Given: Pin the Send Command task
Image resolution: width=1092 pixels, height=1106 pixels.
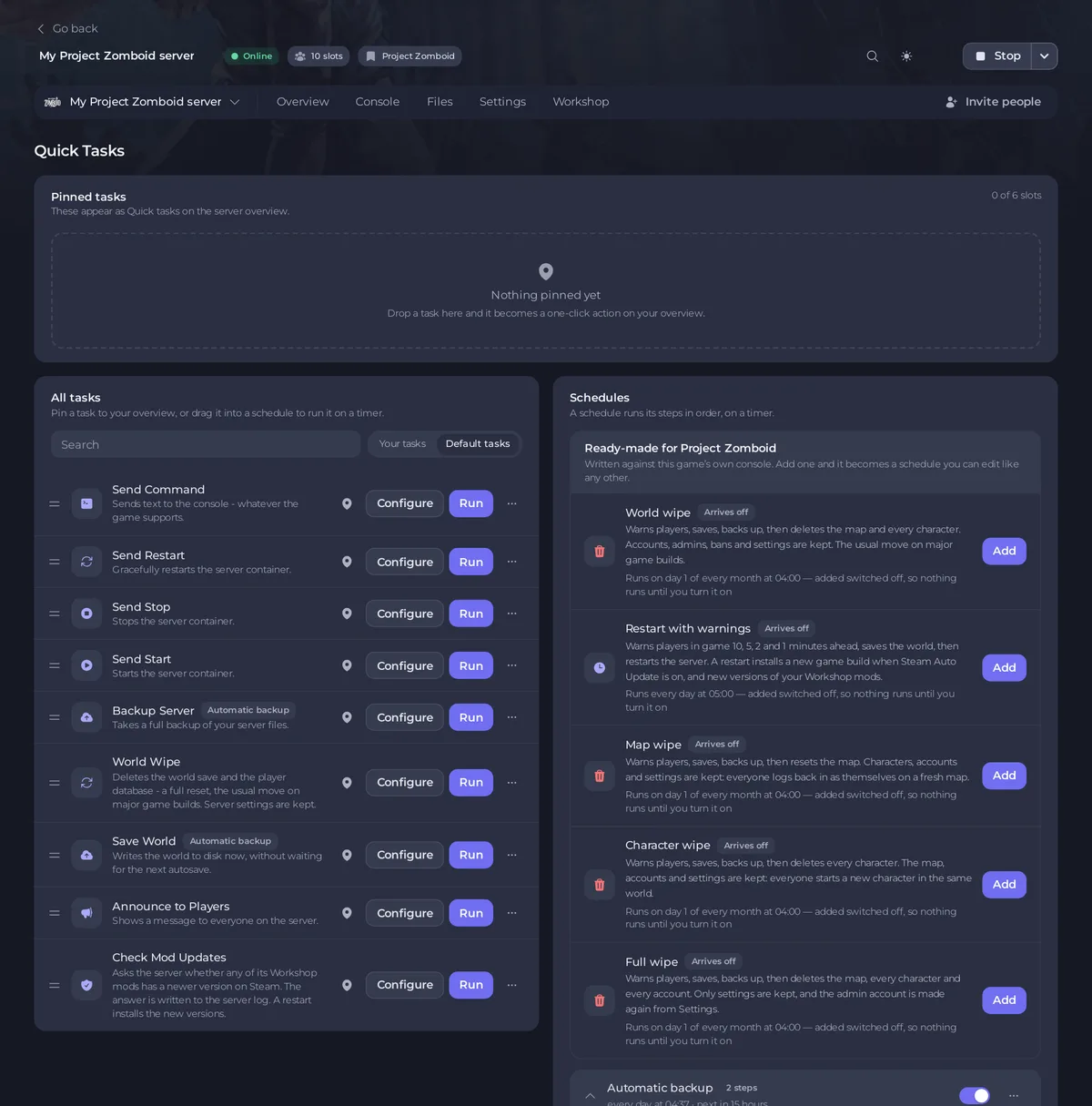Looking at the screenshot, I should point(347,503).
